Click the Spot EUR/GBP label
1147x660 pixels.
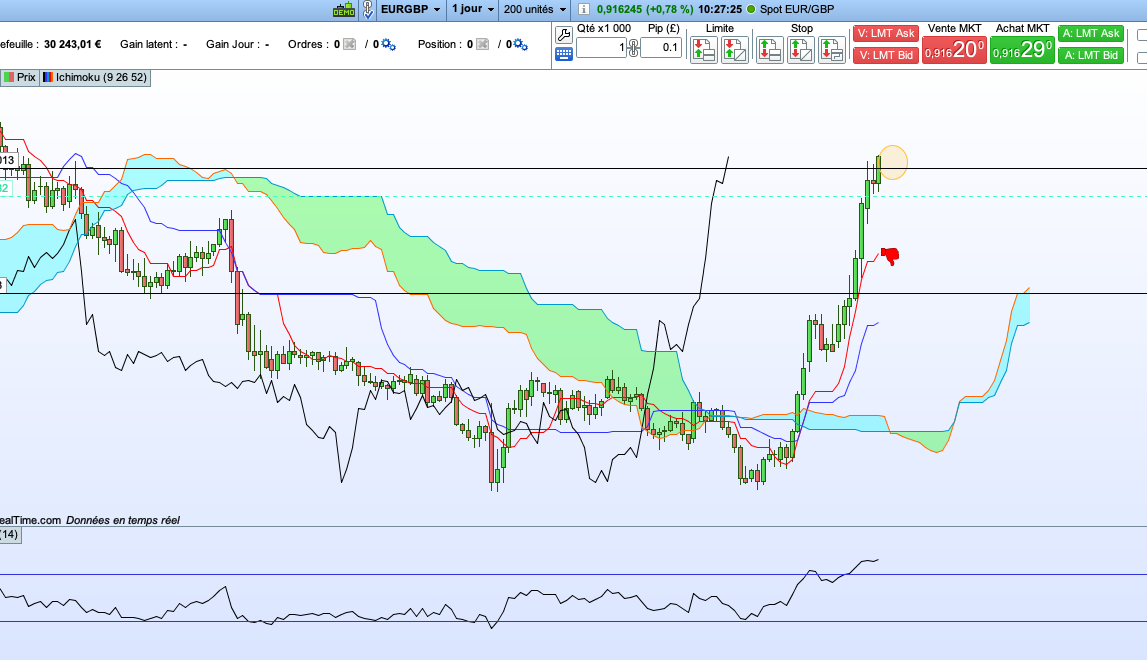click(x=797, y=10)
